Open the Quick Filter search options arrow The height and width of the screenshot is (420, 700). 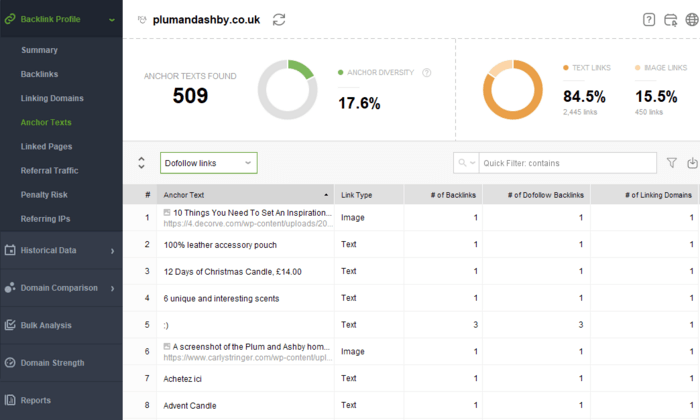click(472, 163)
